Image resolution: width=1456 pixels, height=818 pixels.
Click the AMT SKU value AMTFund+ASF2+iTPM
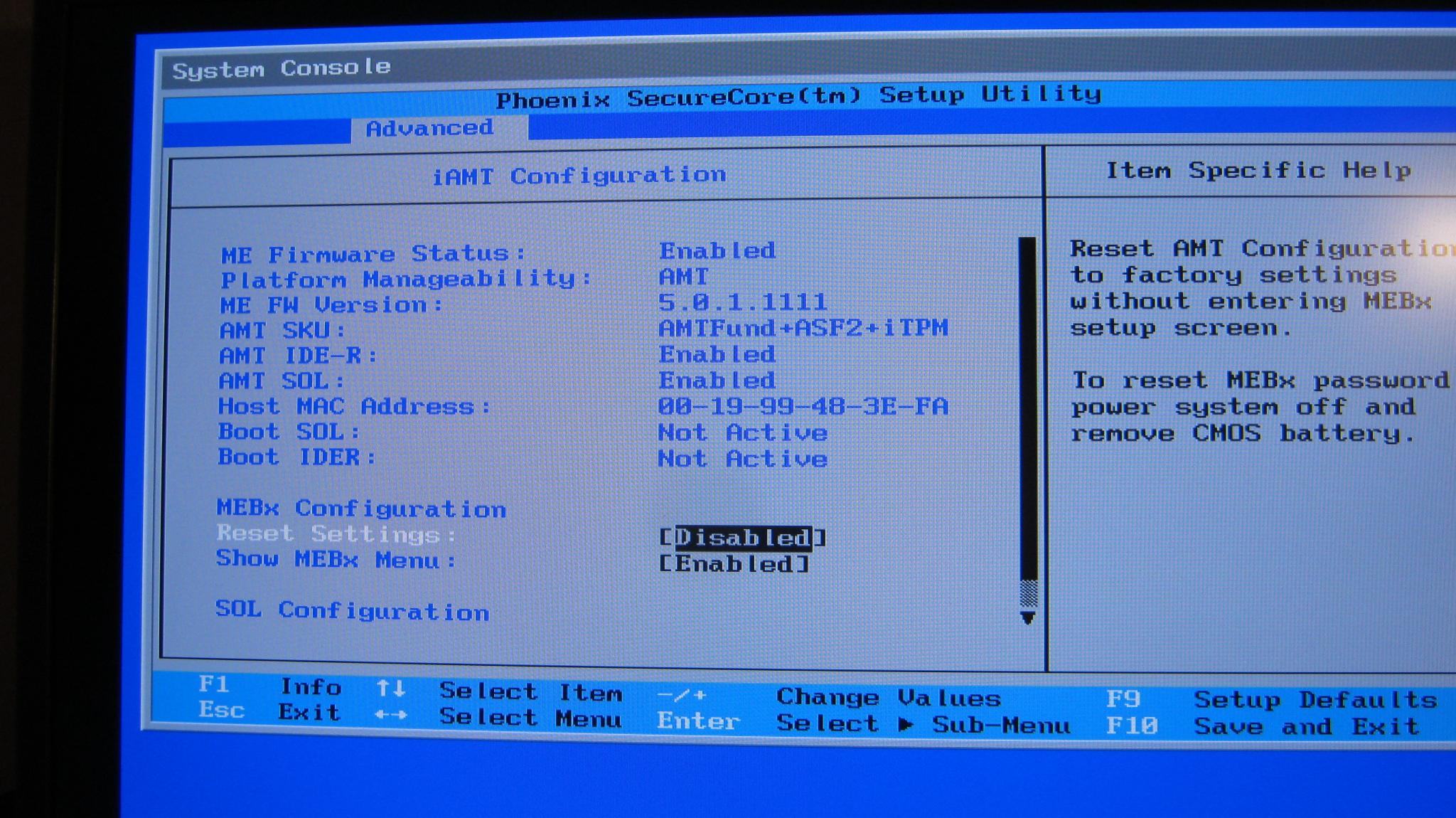[x=803, y=328]
